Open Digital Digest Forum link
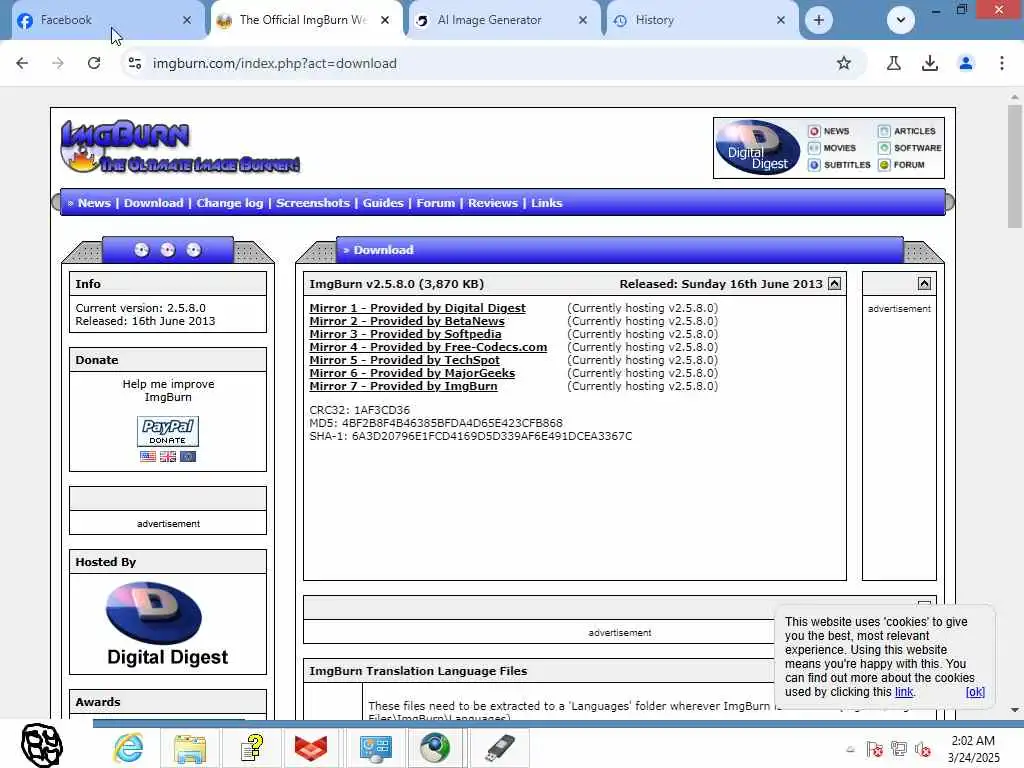The image size is (1024, 768). tap(901, 165)
